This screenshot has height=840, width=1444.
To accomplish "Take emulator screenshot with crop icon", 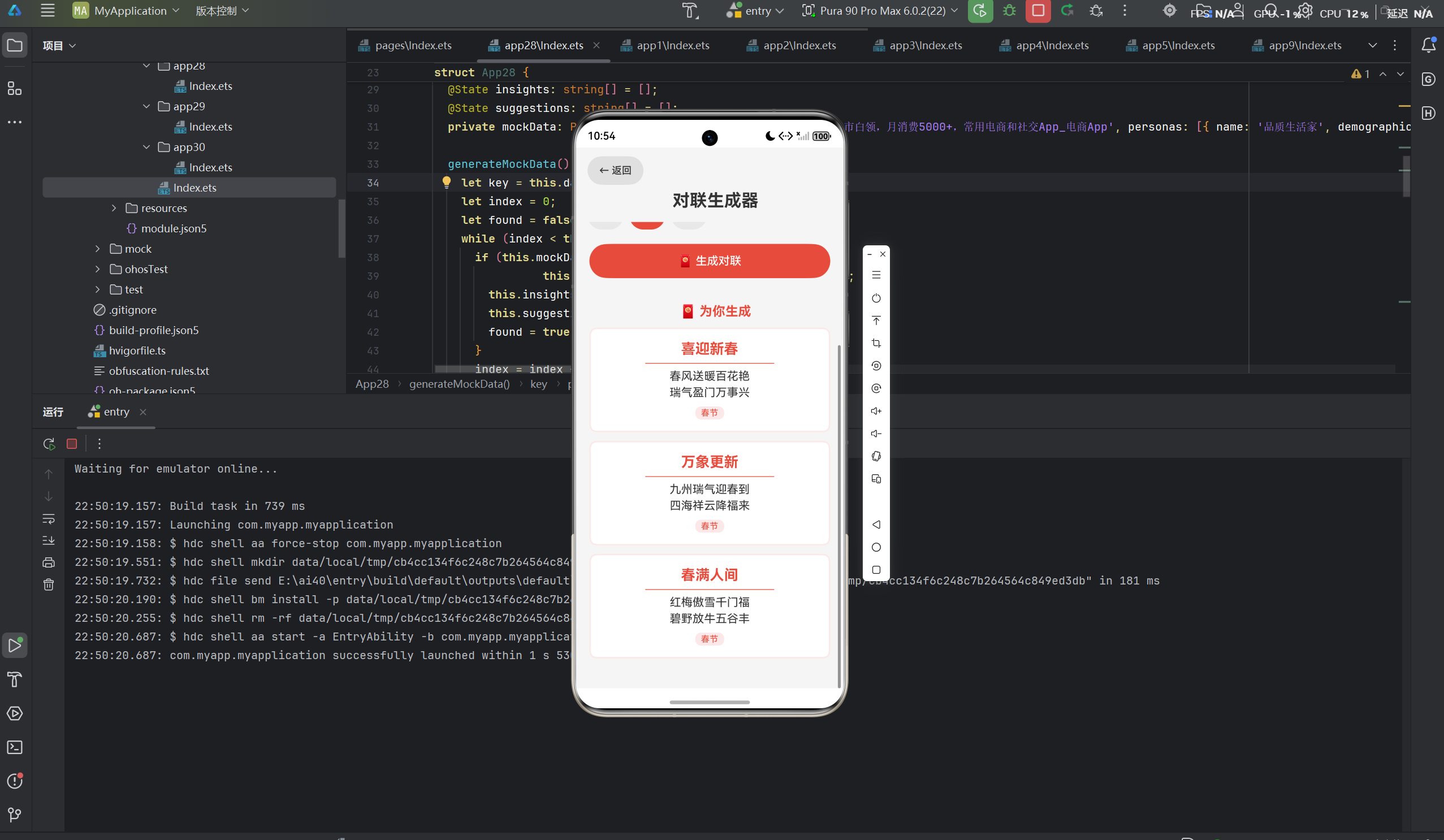I will 876,343.
